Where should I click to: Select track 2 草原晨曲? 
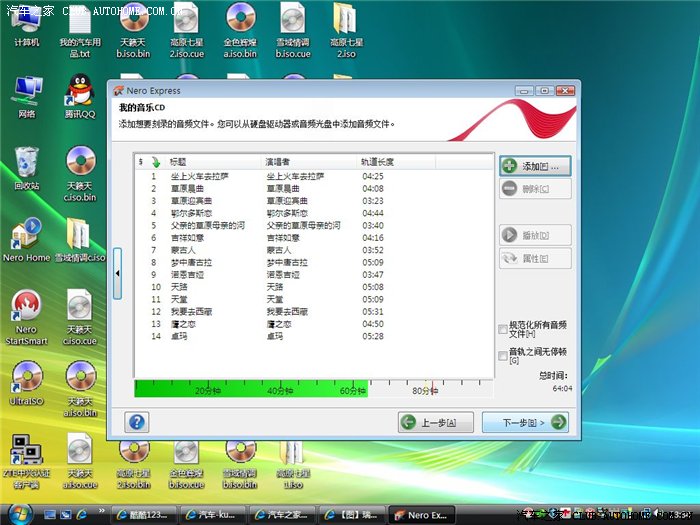pyautogui.click(x=312, y=188)
